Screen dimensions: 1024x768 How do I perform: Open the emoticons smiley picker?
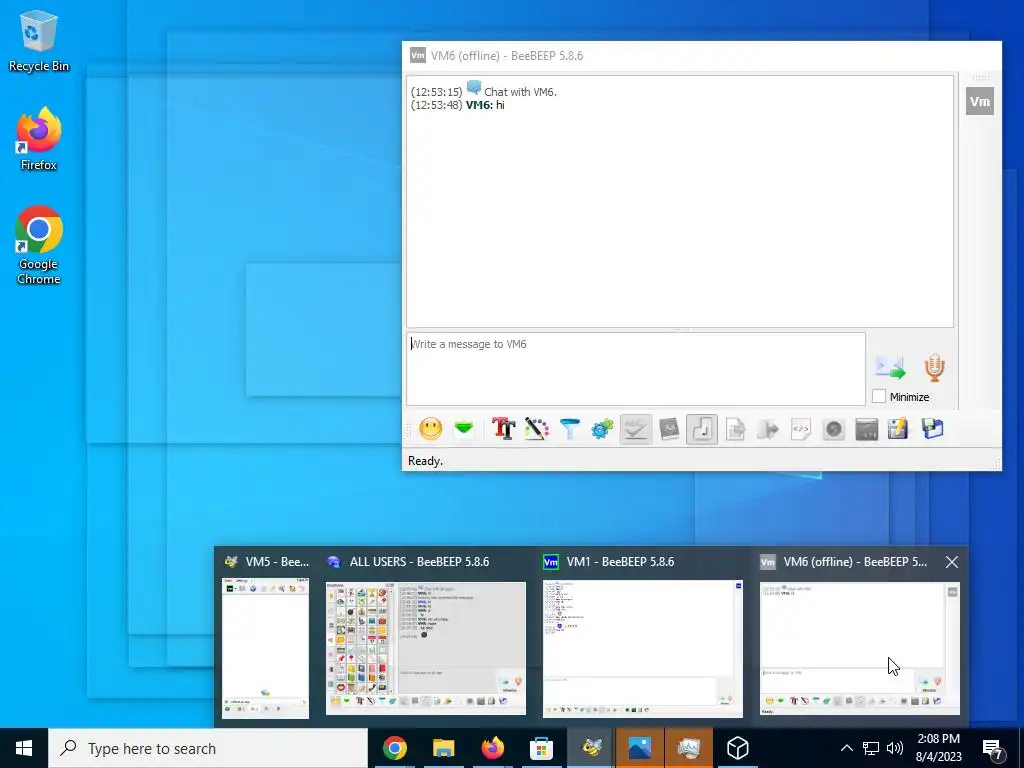430,429
